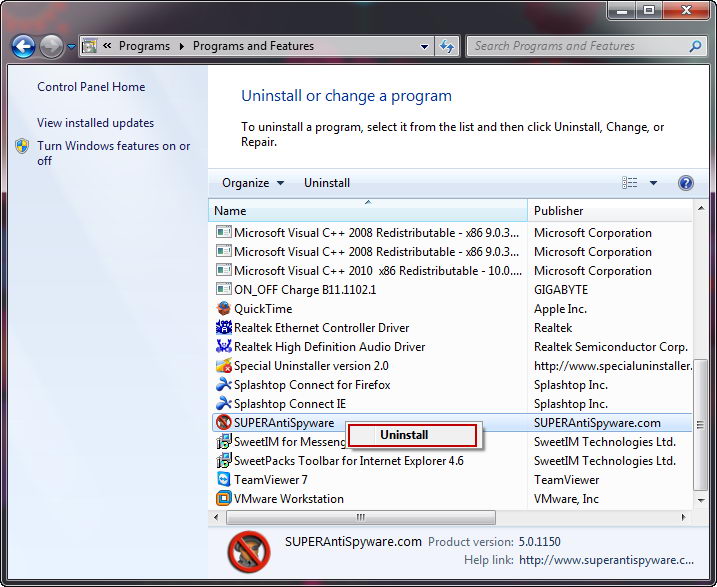
Task: Select VMware Workstation program name
Action: pos(289,499)
